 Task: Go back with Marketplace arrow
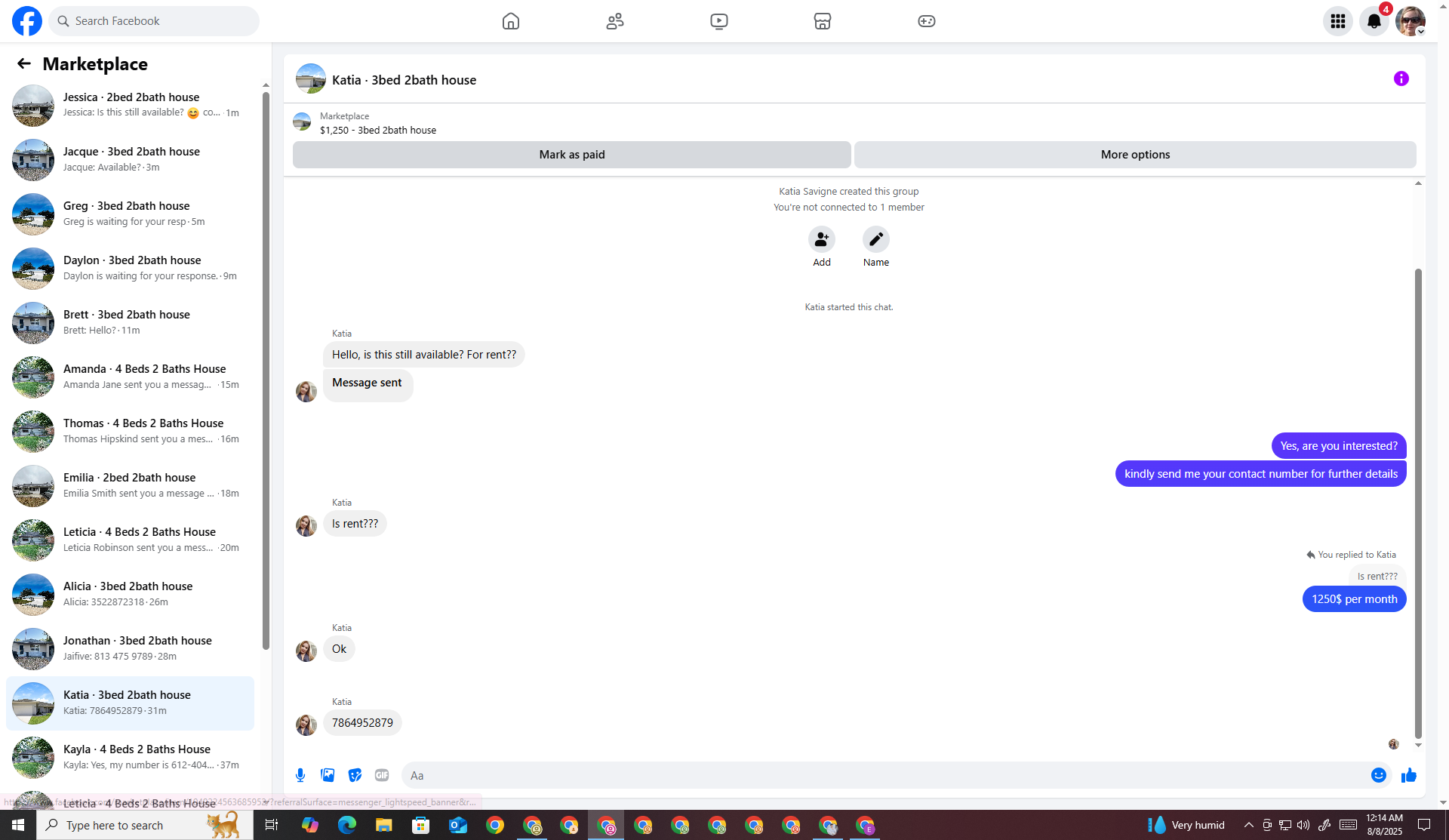point(24,64)
